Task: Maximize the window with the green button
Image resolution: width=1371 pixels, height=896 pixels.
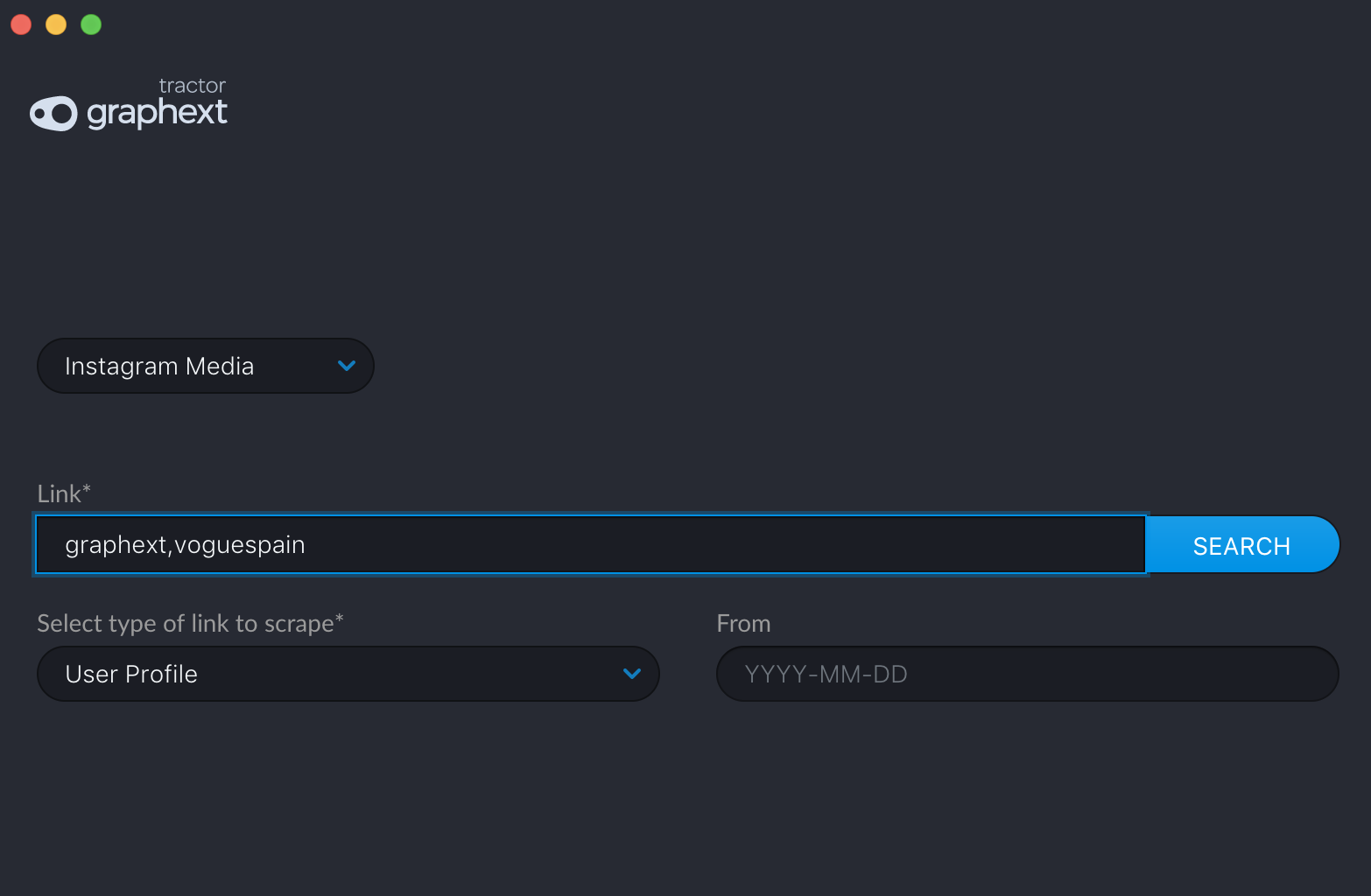Action: (91, 24)
